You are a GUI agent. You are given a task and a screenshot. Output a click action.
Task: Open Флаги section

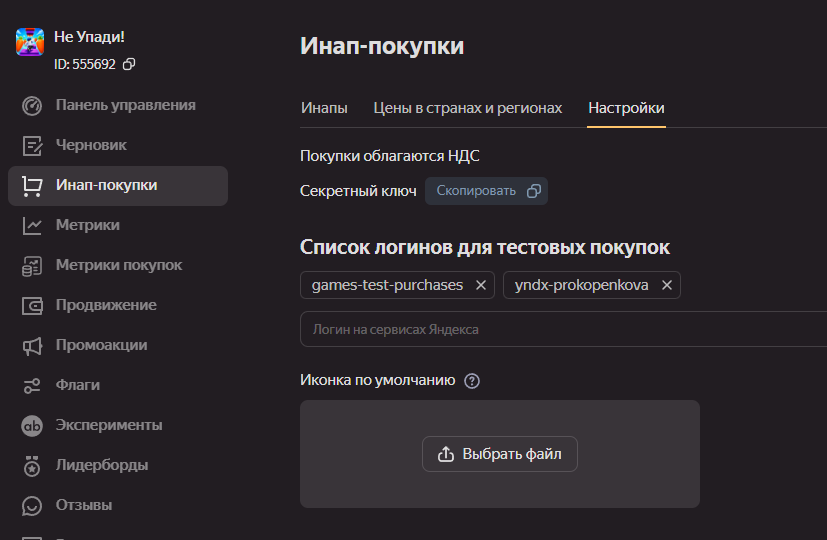[118, 385]
